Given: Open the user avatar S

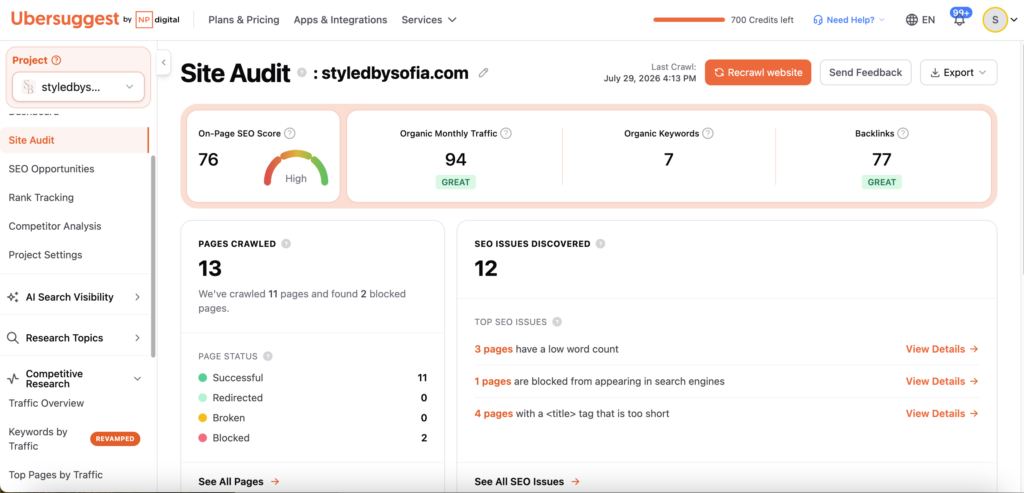Looking at the screenshot, I should pyautogui.click(x=995, y=20).
